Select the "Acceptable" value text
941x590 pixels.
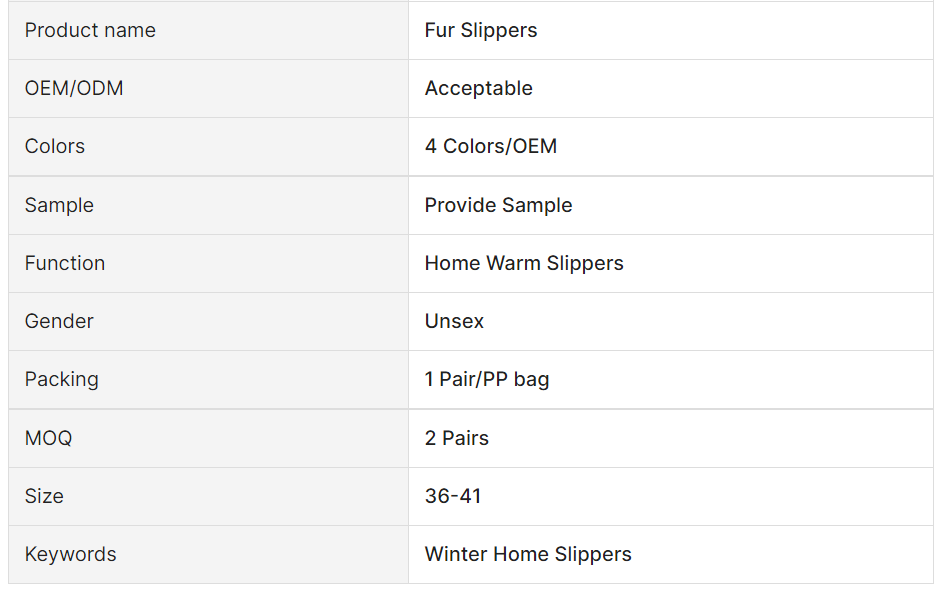tap(478, 88)
